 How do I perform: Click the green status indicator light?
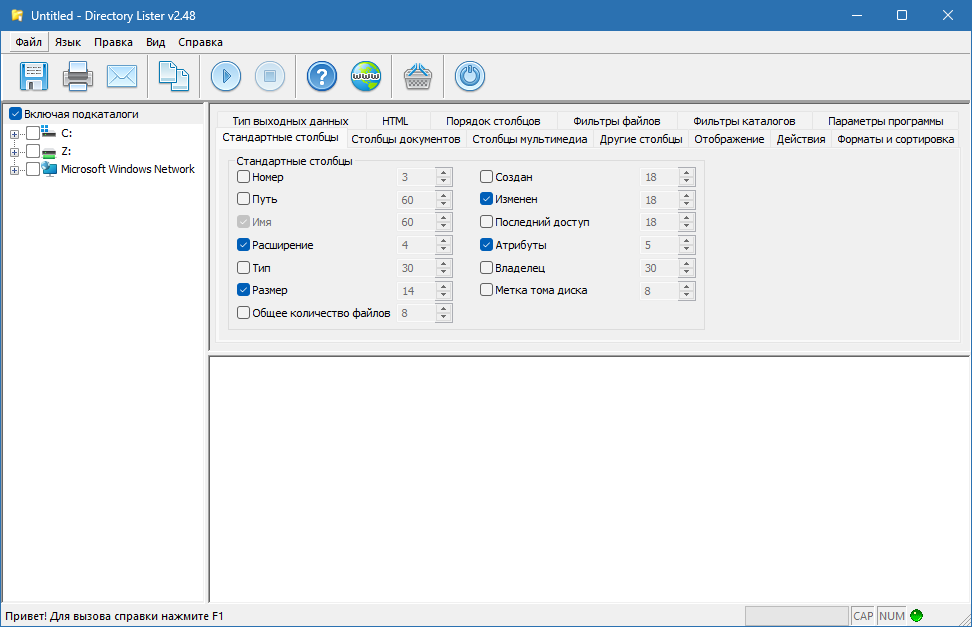click(916, 615)
